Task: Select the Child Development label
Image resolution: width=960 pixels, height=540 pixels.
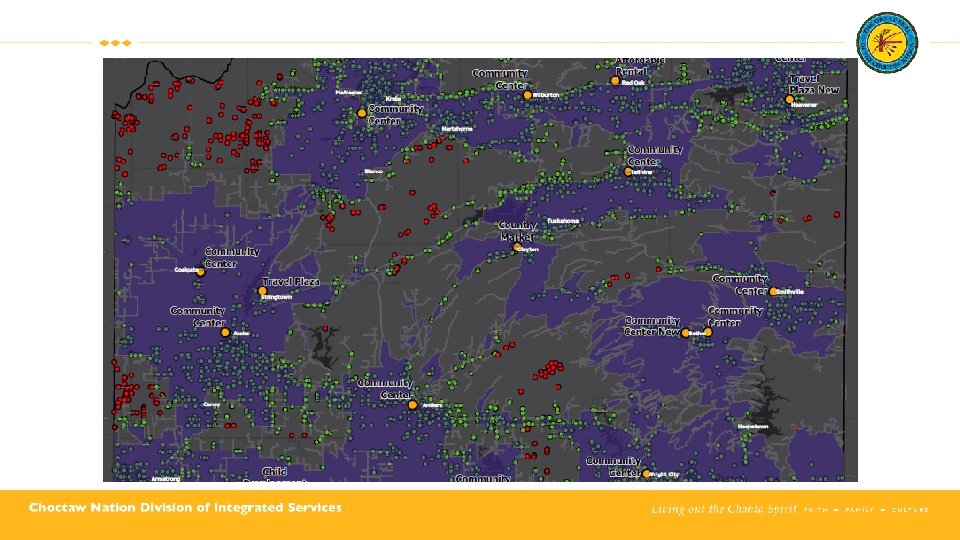Action: coord(274,476)
